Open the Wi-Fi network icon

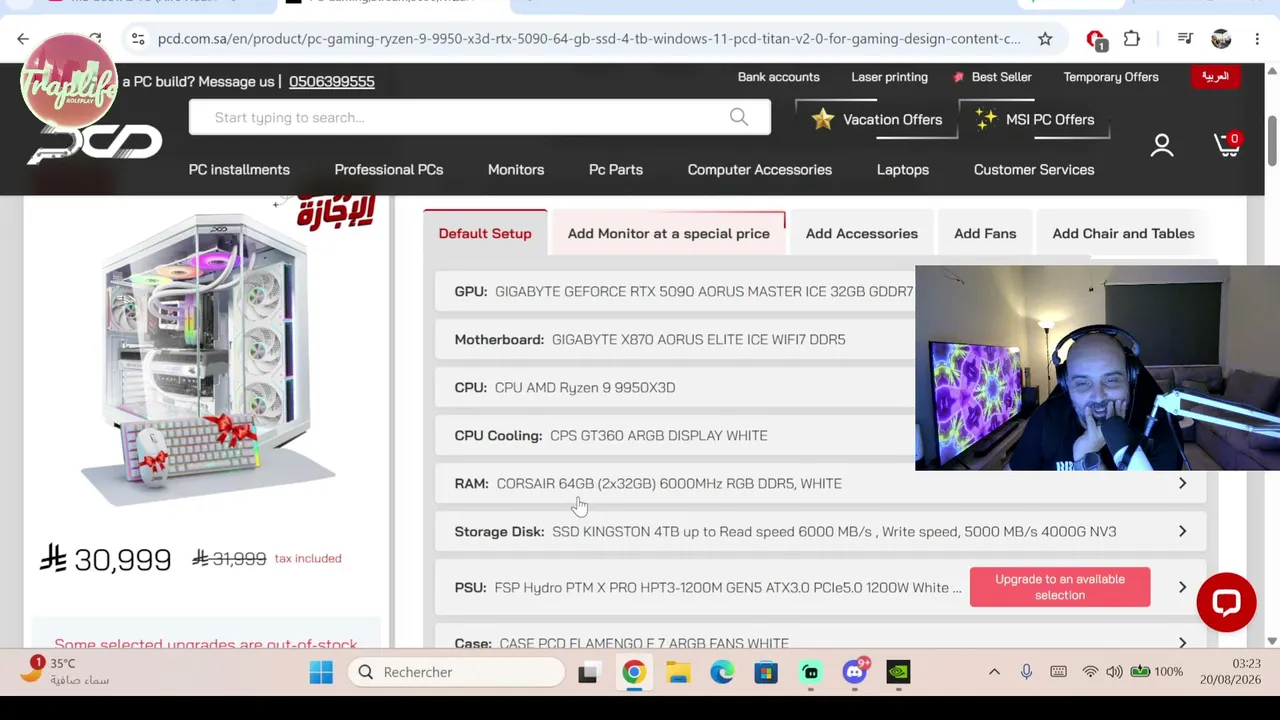(1091, 672)
